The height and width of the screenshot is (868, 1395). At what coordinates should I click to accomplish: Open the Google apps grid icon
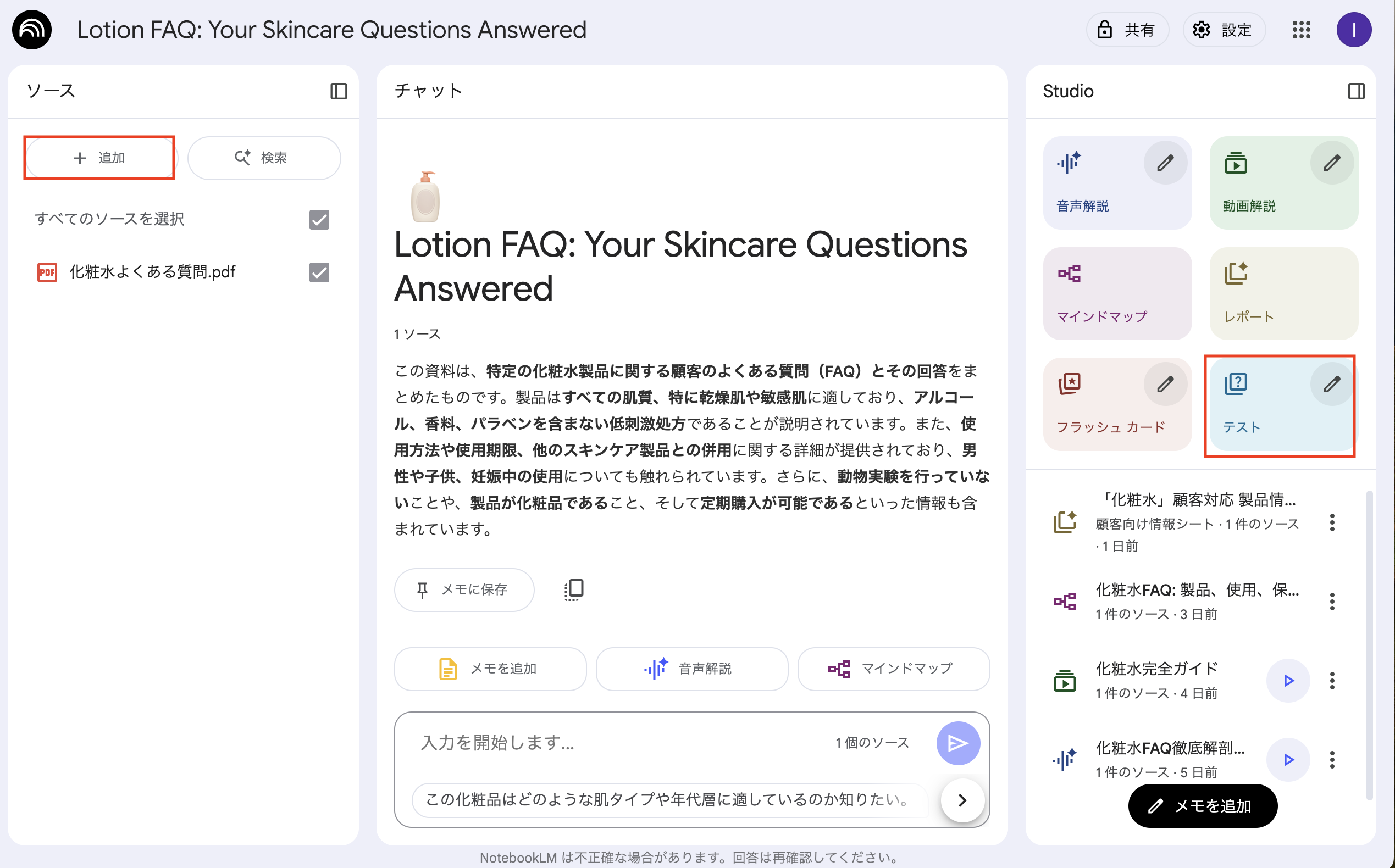[1301, 30]
